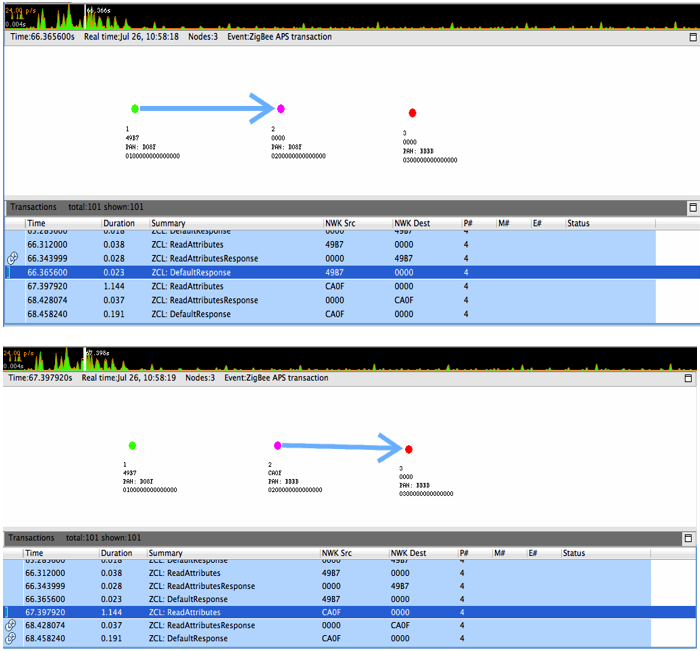Screen dimensions: 700x651
Task: Click link icon beside 66.343999 row, upper capture
Action: 12,258
